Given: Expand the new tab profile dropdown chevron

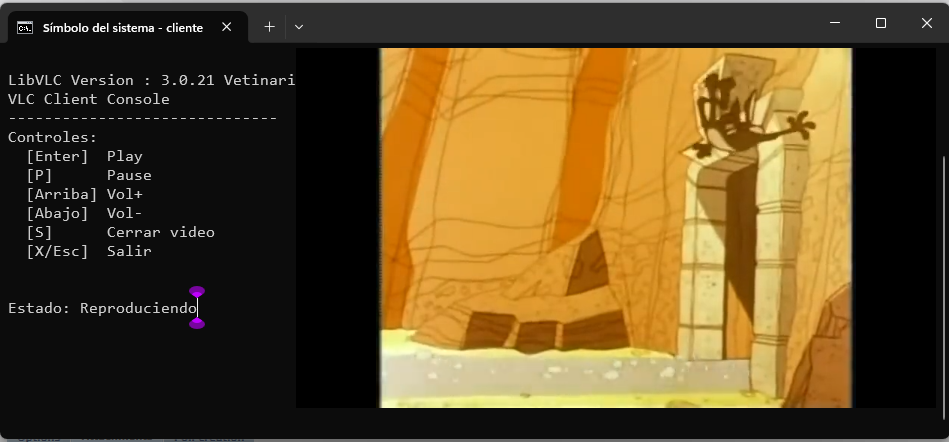Looking at the screenshot, I should [298, 27].
